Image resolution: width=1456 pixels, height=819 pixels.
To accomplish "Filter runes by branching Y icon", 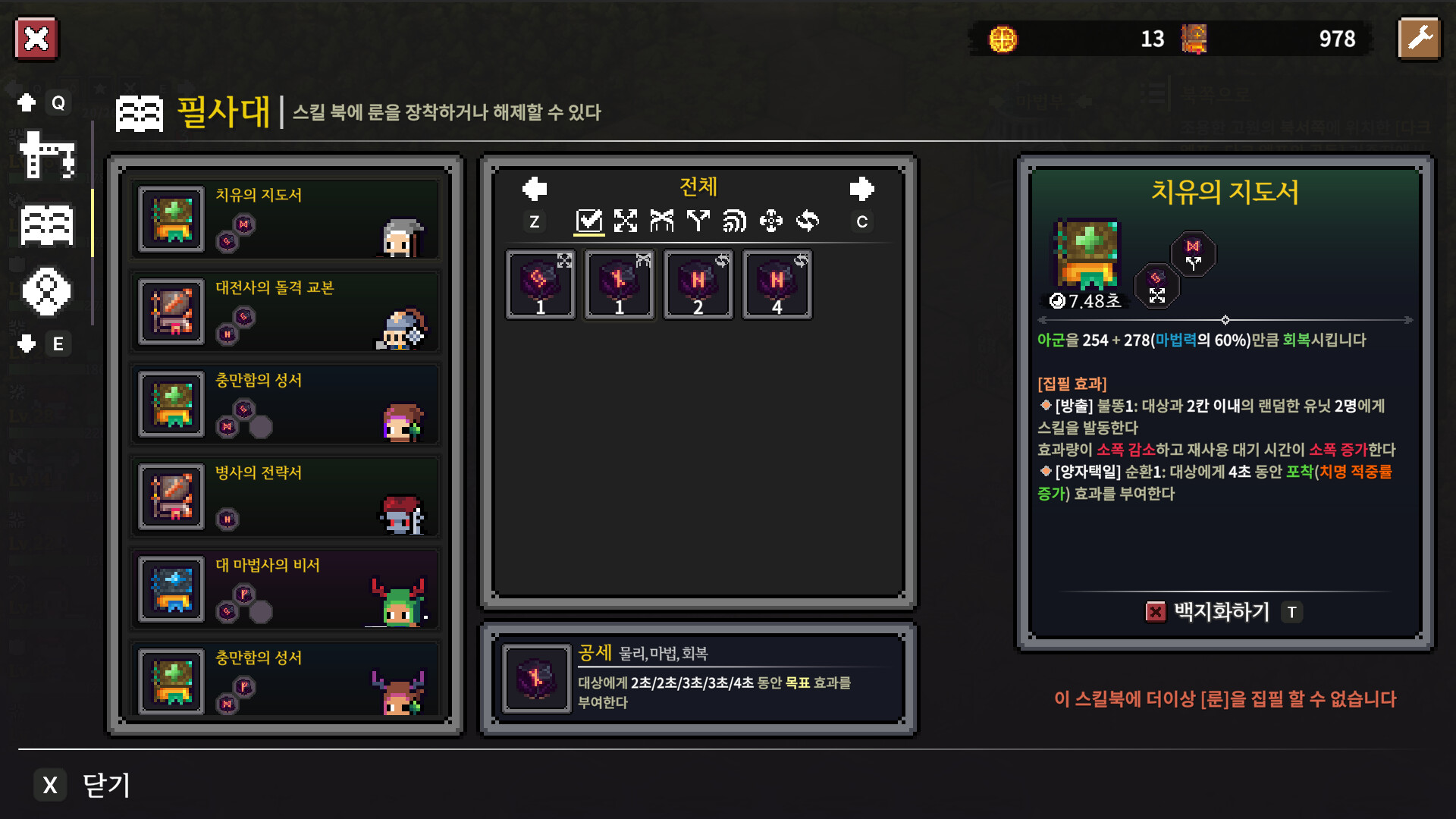I will 698,221.
